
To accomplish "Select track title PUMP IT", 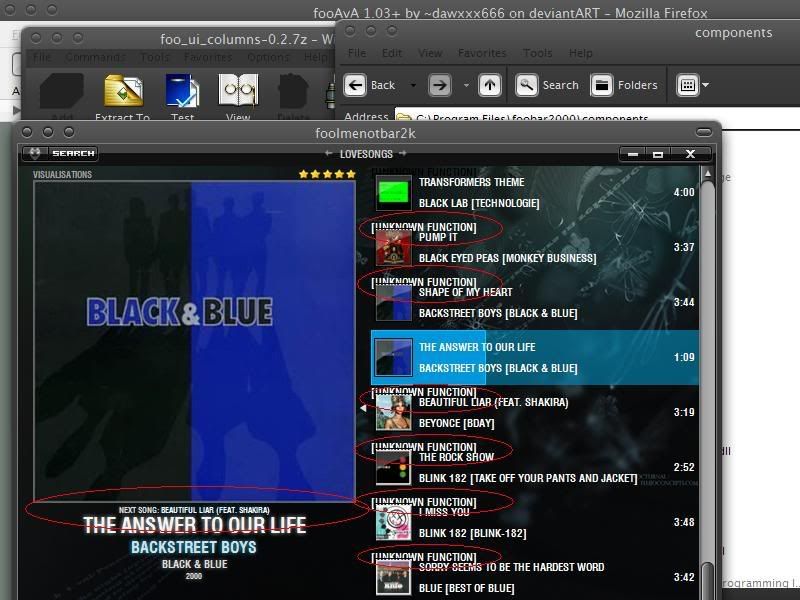I will click(438, 237).
